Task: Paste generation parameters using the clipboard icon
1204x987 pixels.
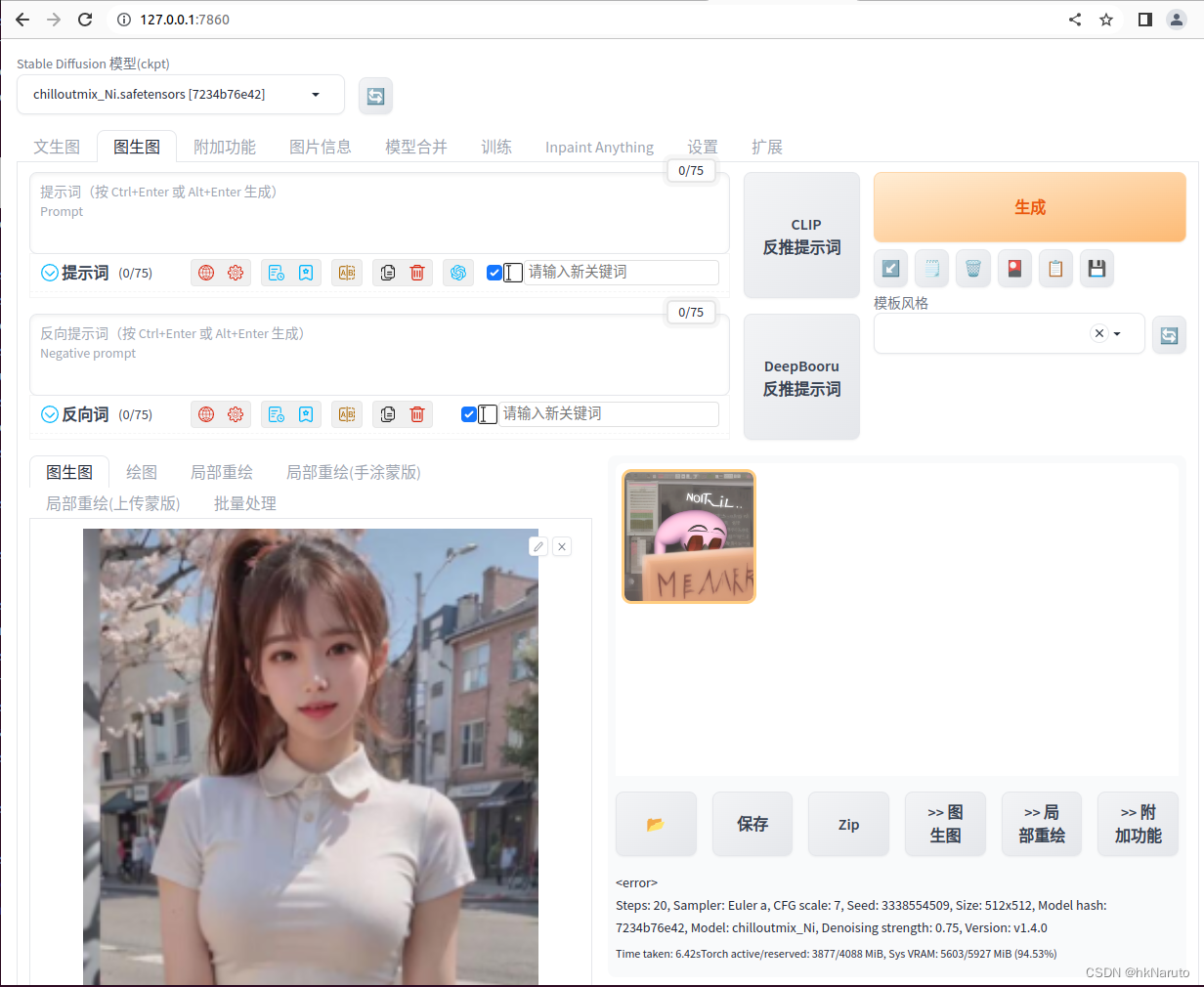Action: [1054, 269]
